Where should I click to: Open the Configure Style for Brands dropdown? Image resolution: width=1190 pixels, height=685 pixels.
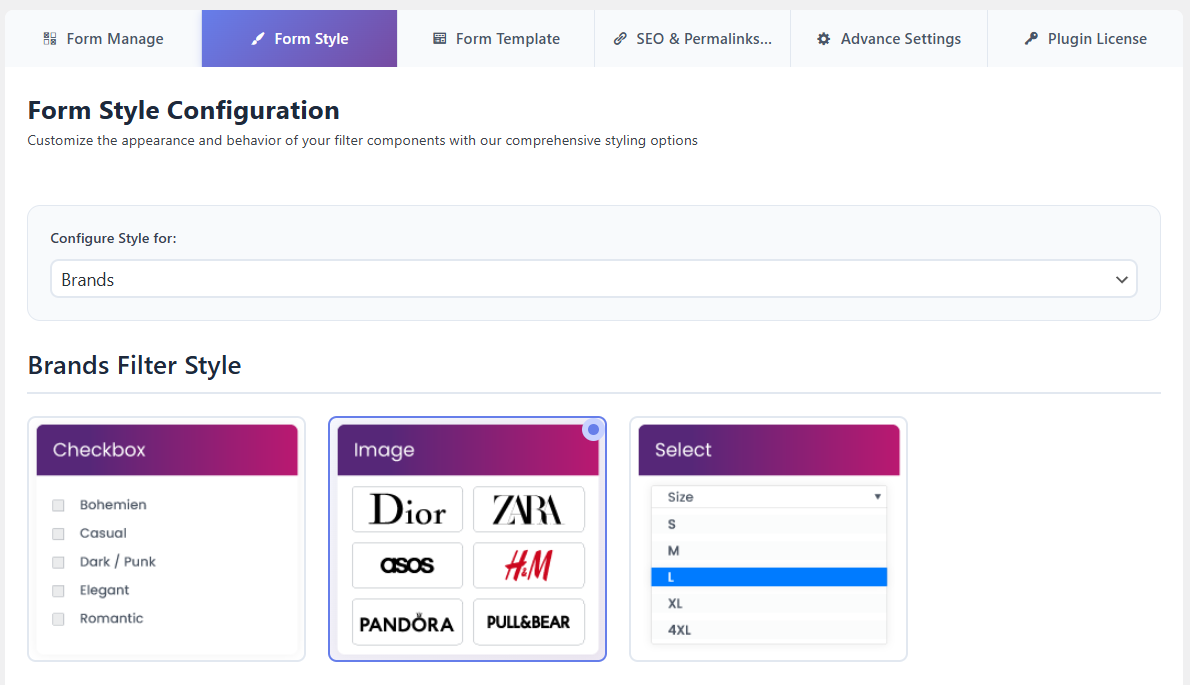[593, 279]
